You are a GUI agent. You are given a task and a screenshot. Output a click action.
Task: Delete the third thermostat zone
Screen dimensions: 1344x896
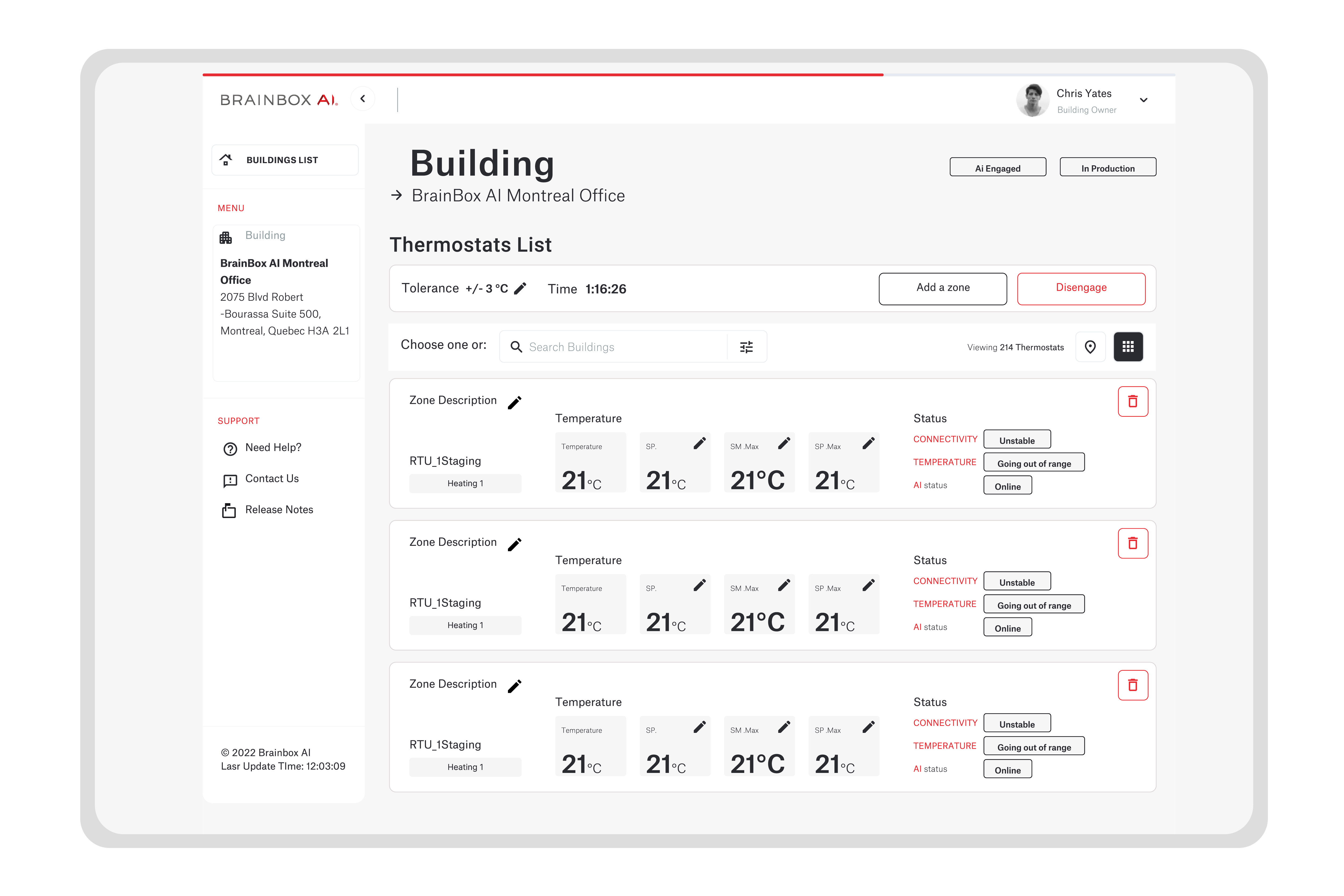[1132, 685]
